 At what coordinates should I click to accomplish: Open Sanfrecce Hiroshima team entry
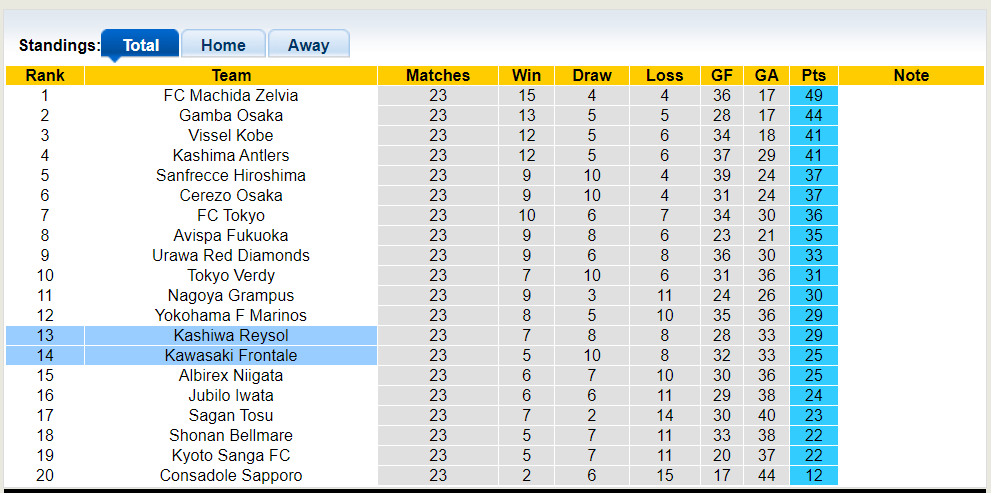(231, 176)
